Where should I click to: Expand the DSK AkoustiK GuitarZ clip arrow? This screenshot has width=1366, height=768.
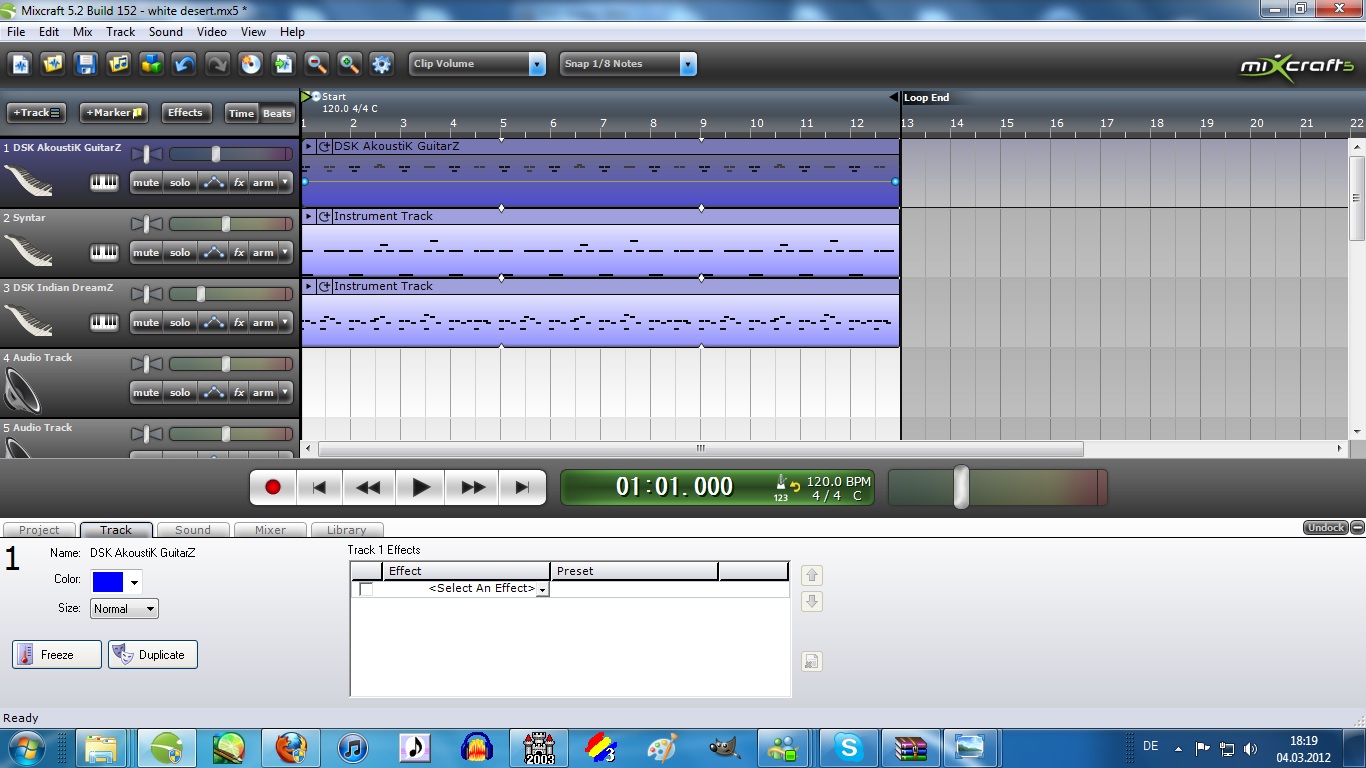click(x=309, y=146)
